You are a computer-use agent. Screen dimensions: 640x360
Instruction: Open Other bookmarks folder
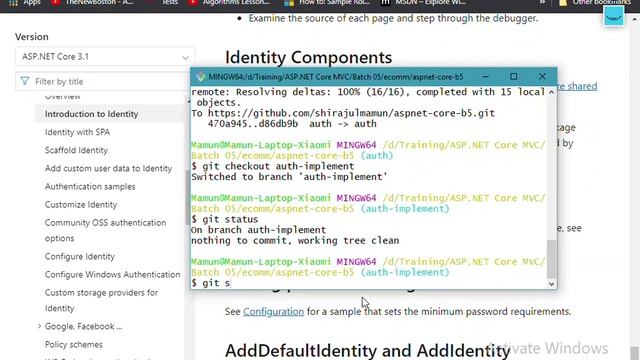tap(595, 2)
